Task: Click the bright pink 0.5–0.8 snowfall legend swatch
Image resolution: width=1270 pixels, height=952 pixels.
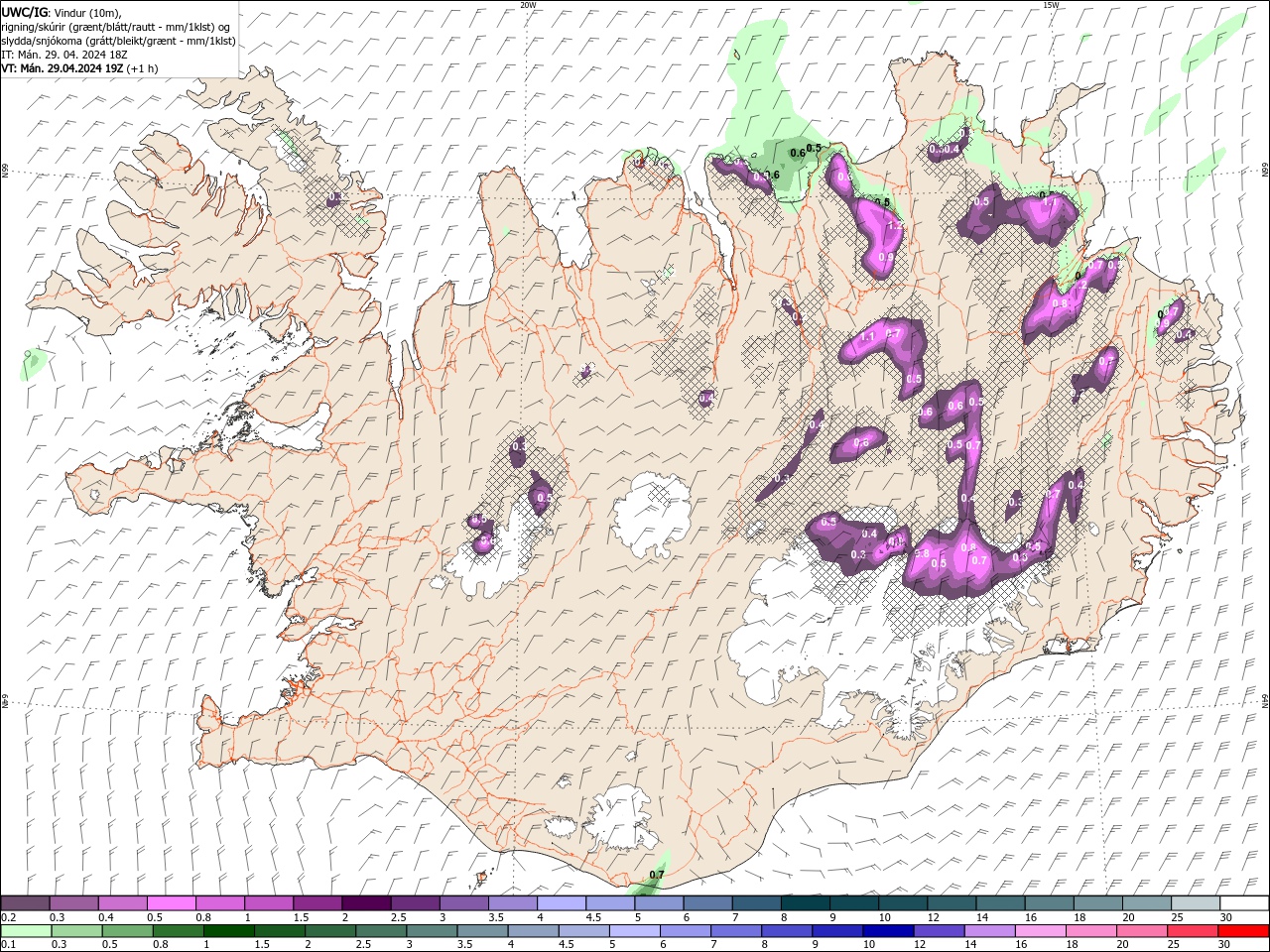Action: pos(171,903)
